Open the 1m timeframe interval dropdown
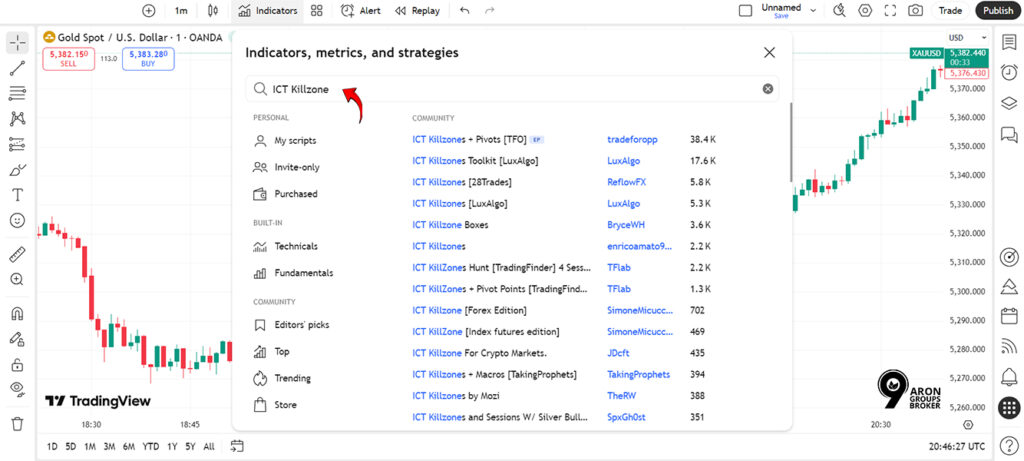This screenshot has width=1024, height=461. point(180,11)
